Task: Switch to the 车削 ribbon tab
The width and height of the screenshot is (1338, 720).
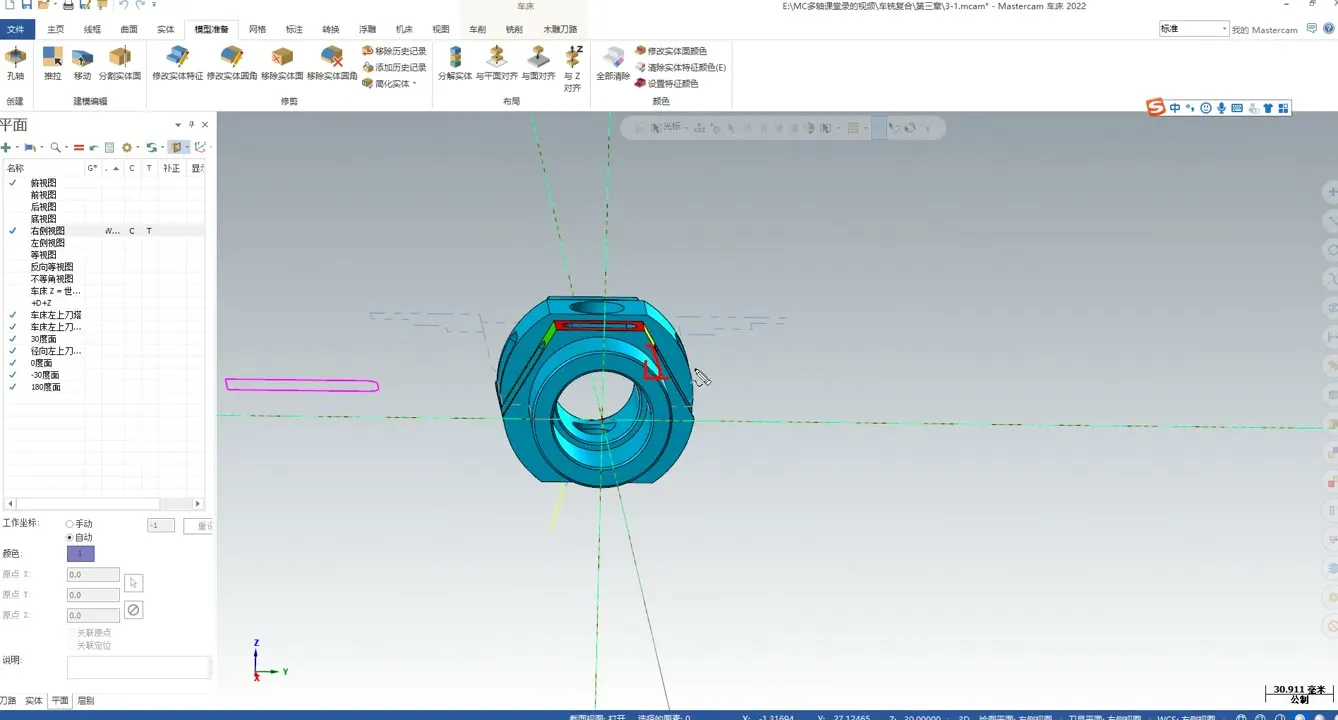Action: click(x=478, y=30)
